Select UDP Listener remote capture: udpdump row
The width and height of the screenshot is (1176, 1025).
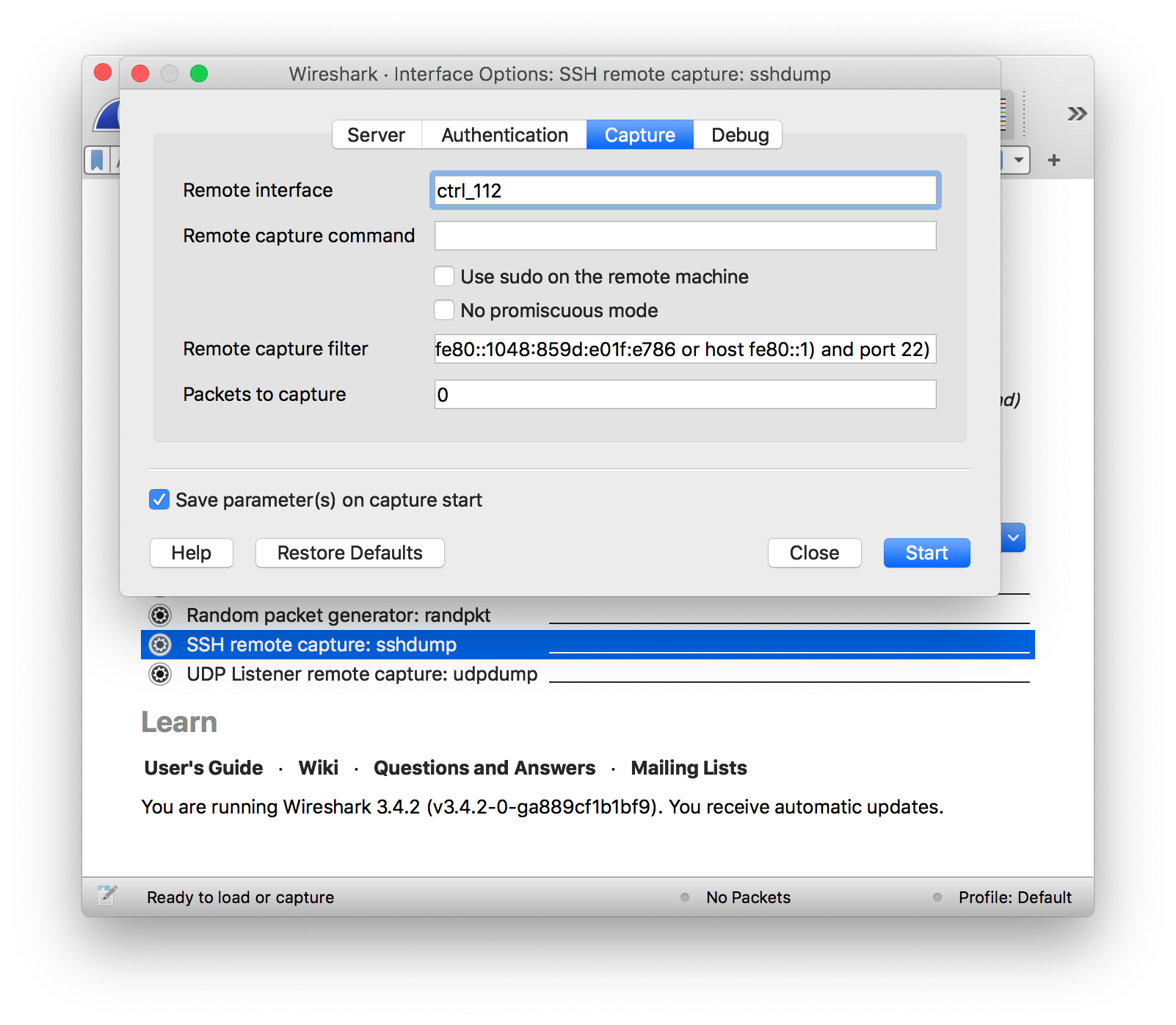coord(587,674)
